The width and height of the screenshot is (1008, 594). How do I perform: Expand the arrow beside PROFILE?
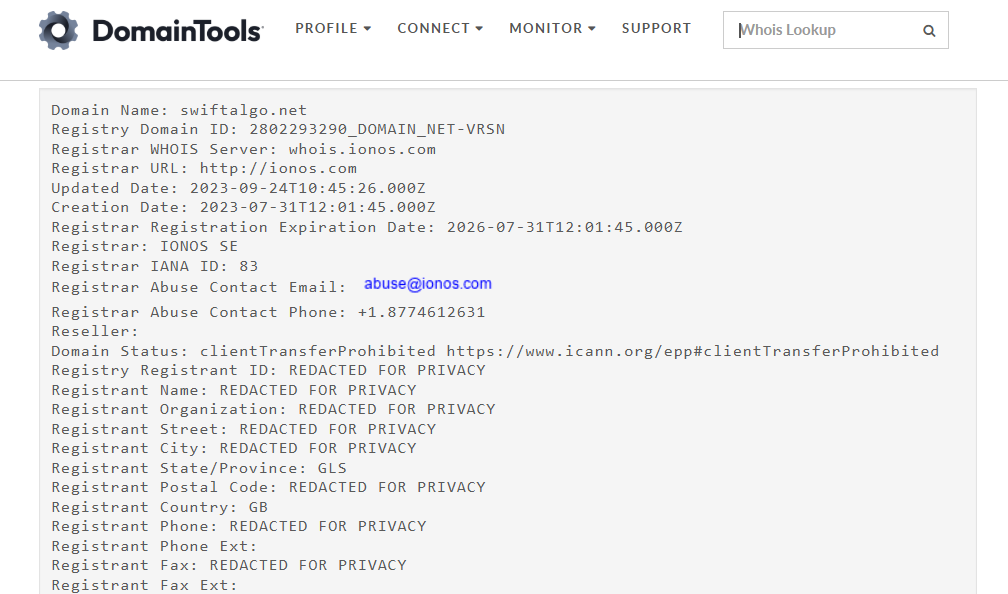click(x=367, y=29)
